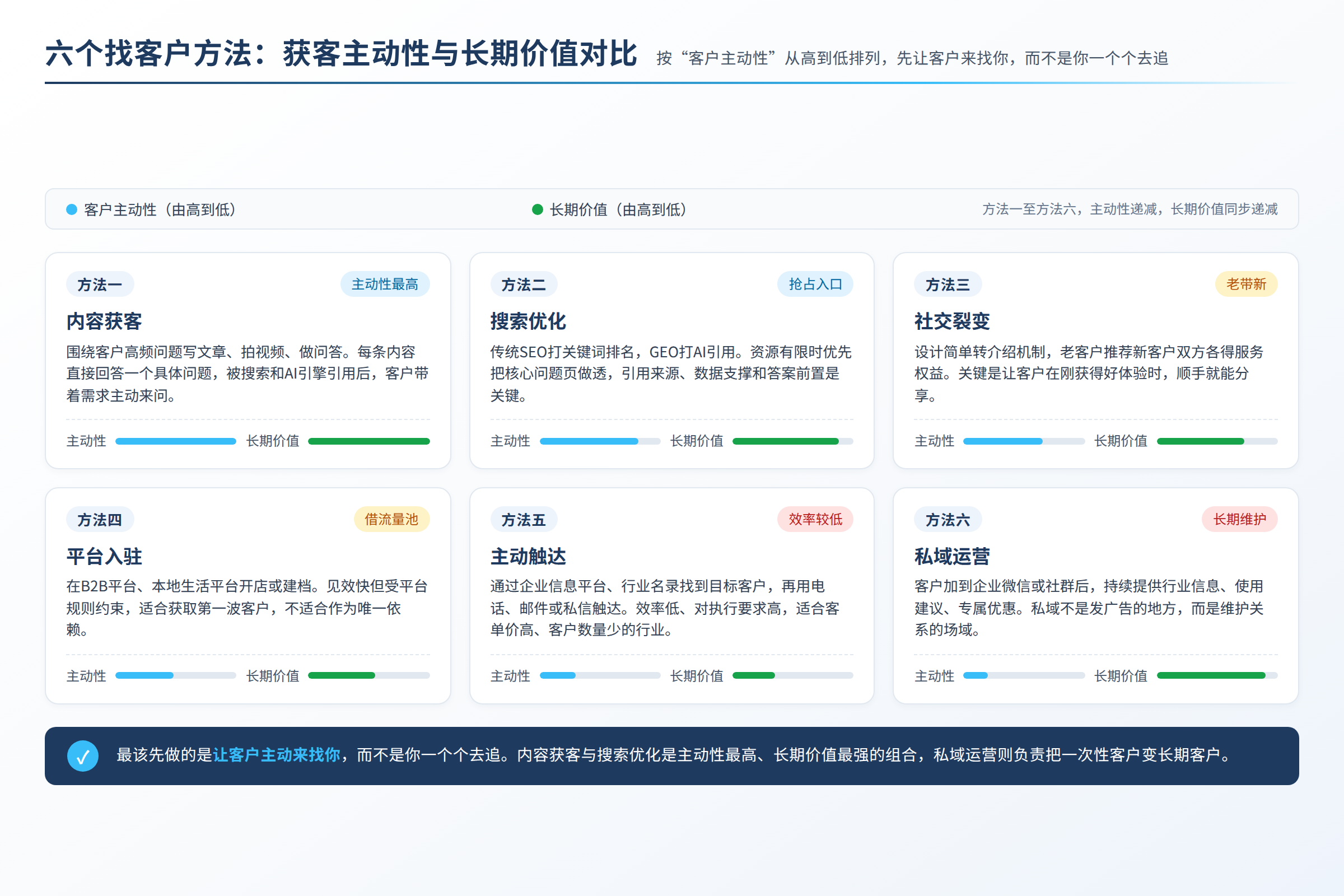This screenshot has height=896, width=1344.
Task: Click the 长期价值 bar in 社交裂变 card
Action: (x=1217, y=441)
